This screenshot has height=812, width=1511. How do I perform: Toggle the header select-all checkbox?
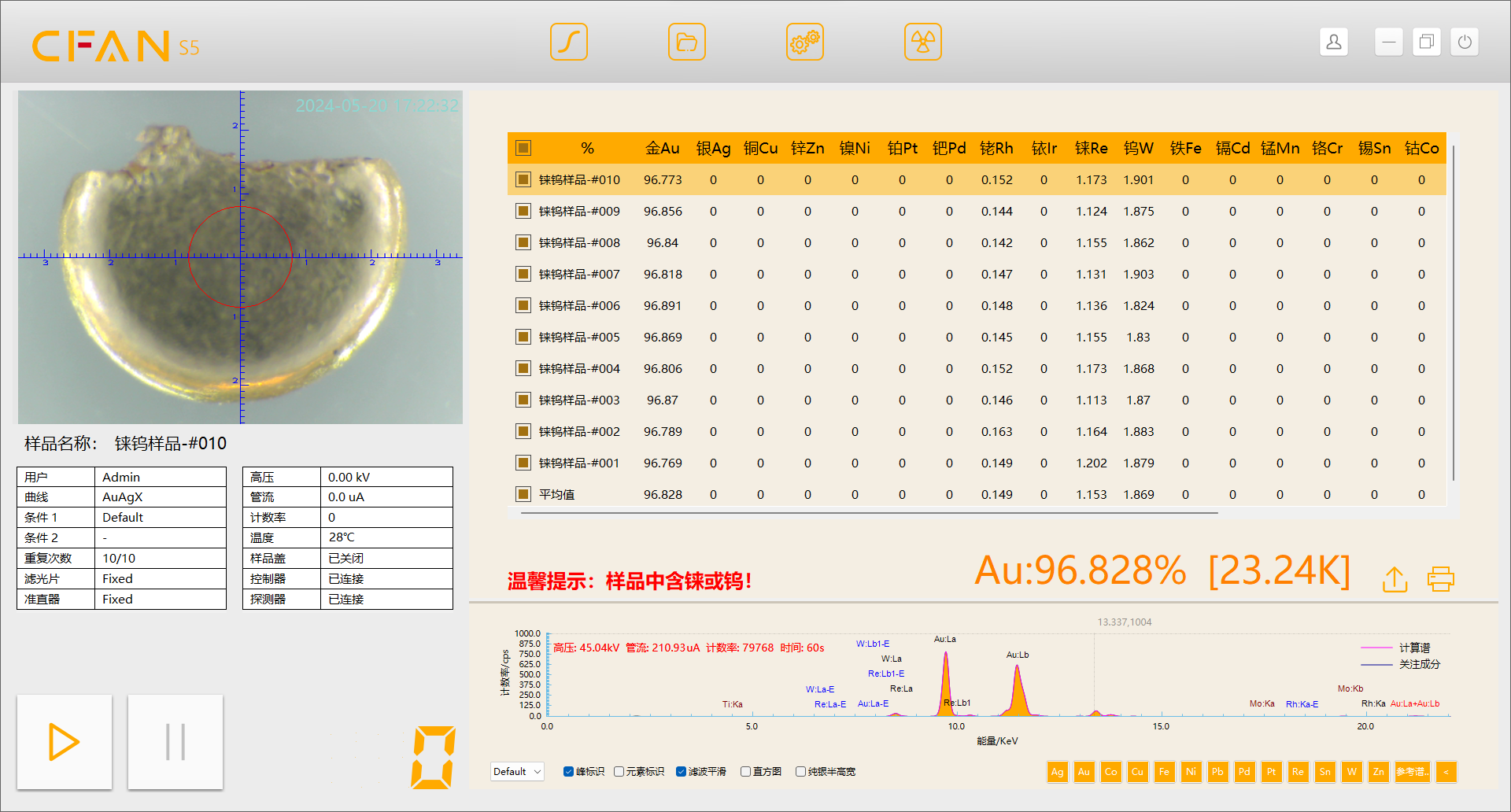click(523, 148)
